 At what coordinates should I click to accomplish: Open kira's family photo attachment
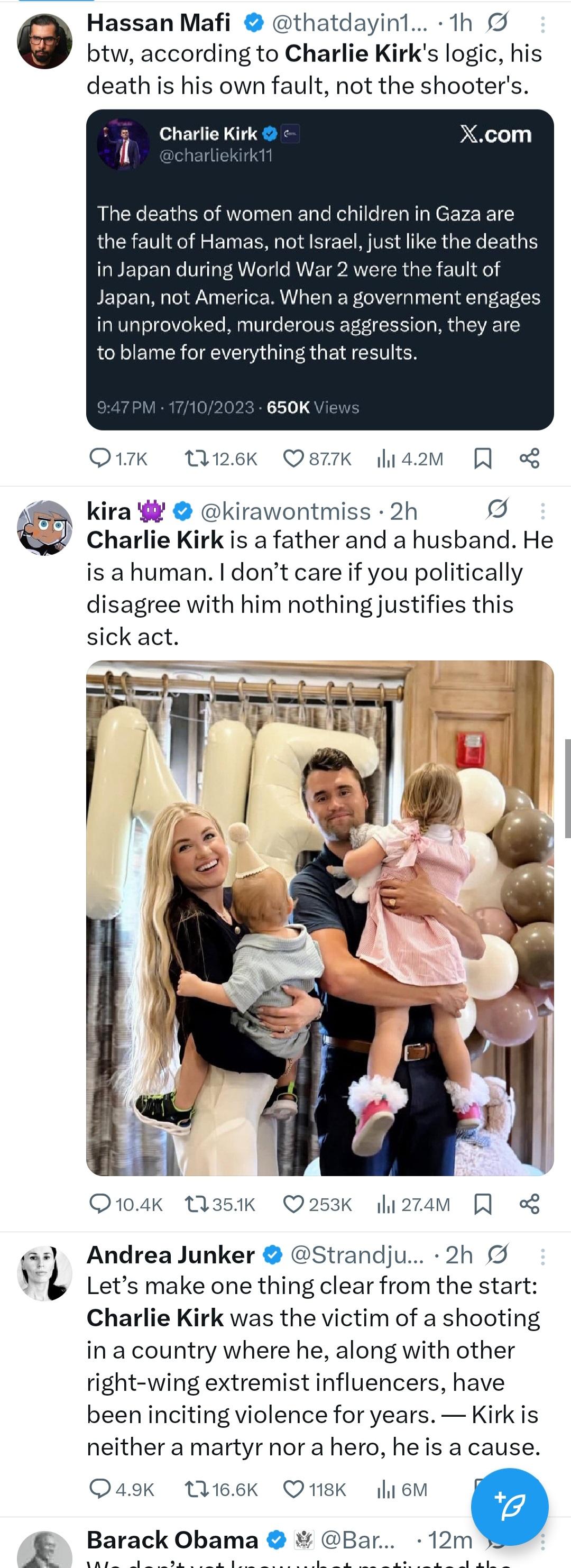(x=320, y=918)
